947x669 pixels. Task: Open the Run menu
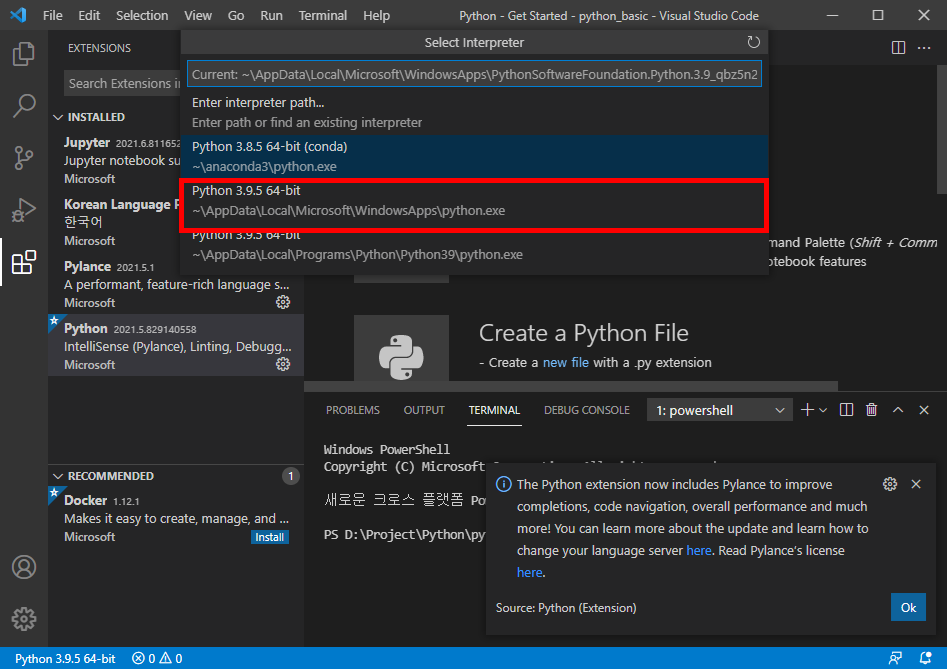click(271, 16)
